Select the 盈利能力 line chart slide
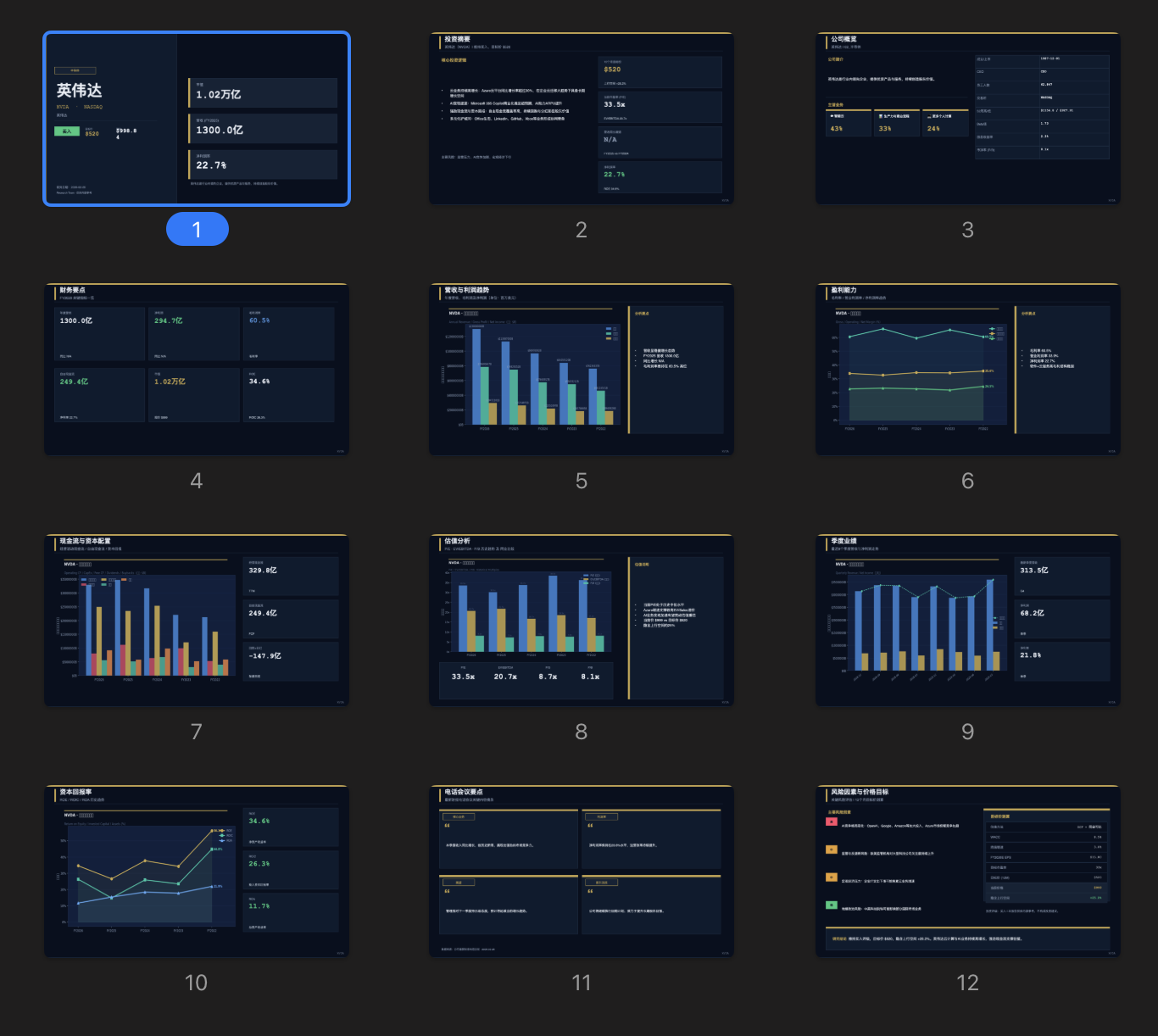Viewport: 1158px width, 1036px height. point(967,370)
